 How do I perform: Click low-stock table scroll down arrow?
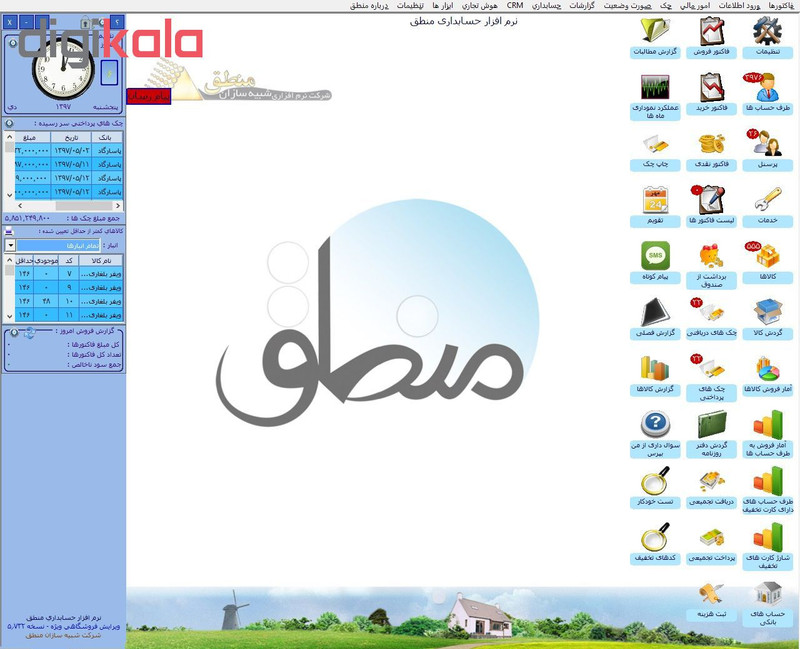[10, 316]
